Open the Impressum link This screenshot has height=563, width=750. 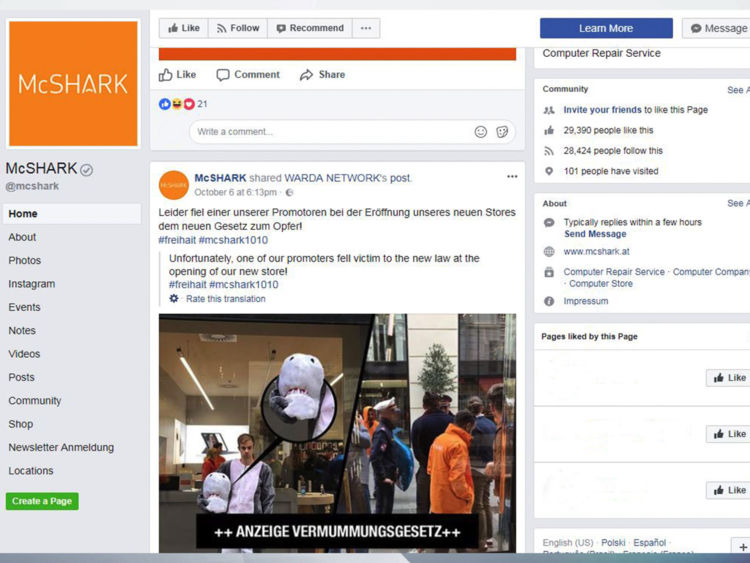pyautogui.click(x=585, y=301)
